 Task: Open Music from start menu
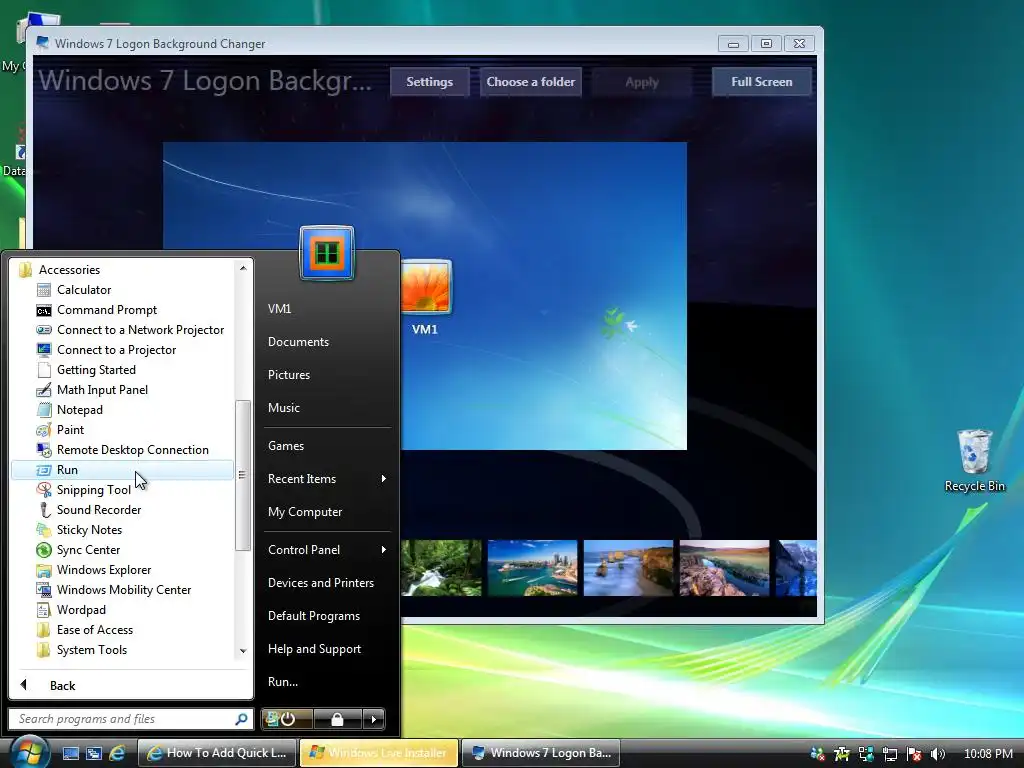coord(283,408)
